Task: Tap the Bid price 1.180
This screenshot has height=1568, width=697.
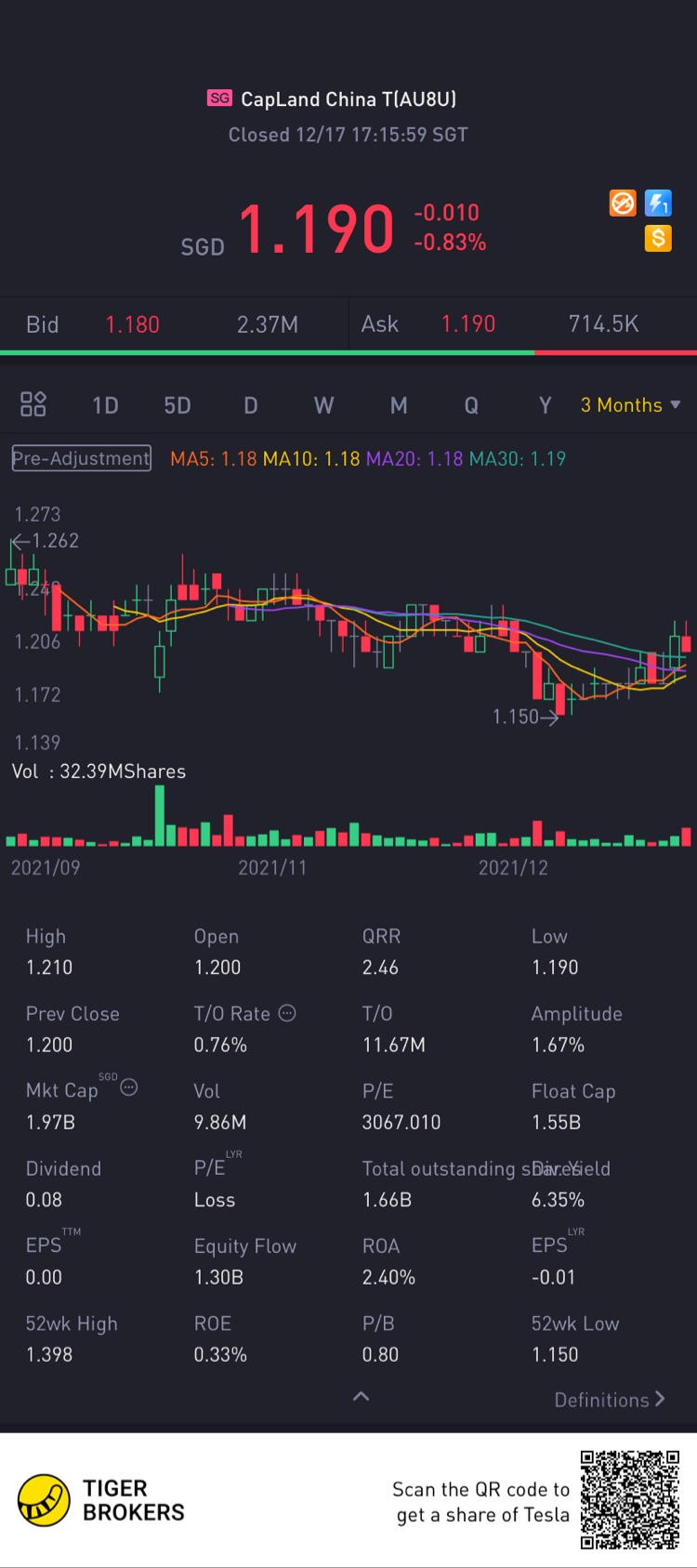Action: (x=133, y=324)
